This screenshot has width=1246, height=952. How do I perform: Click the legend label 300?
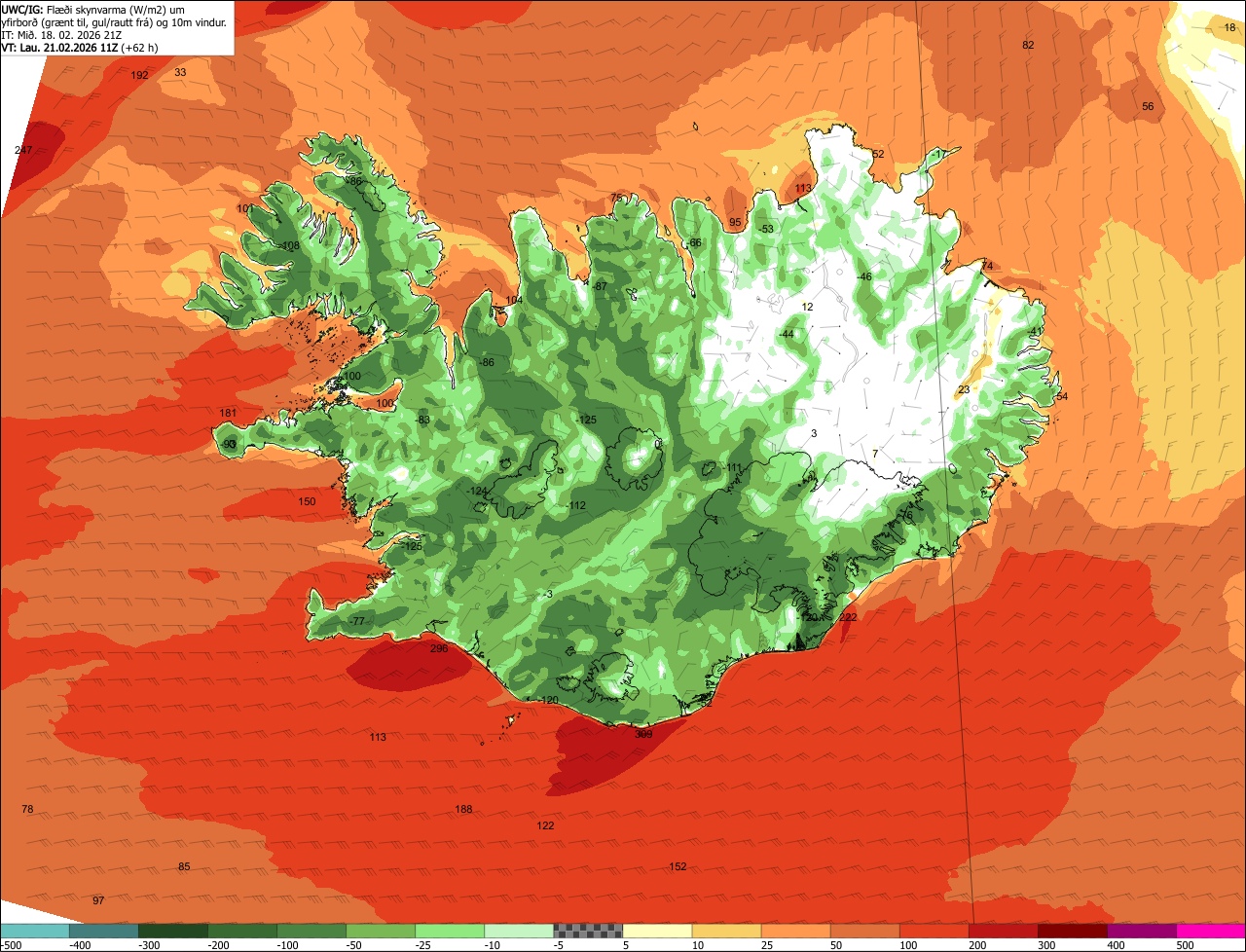click(1046, 944)
